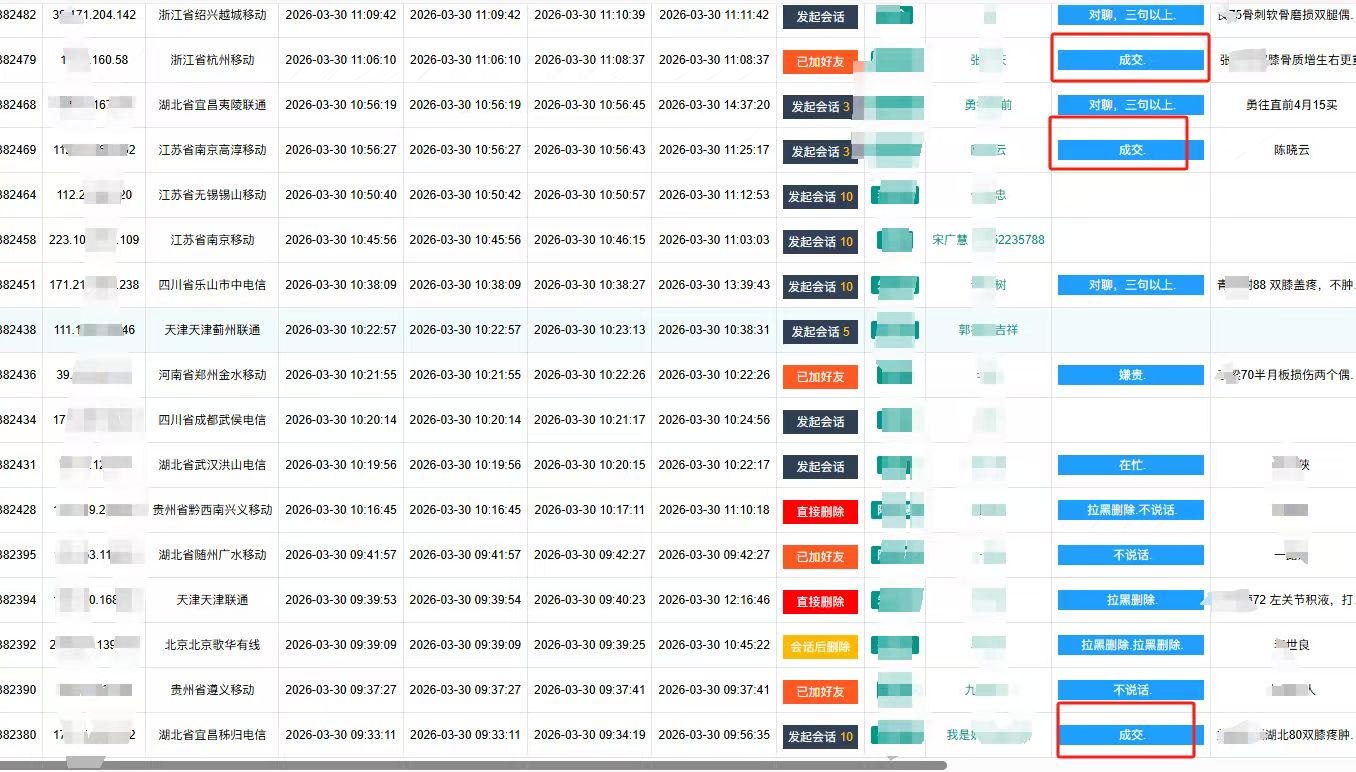Click 发起会话 in the 浙江省绍兴越城移动 row
The image size is (1356, 772).
pyautogui.click(x=819, y=16)
